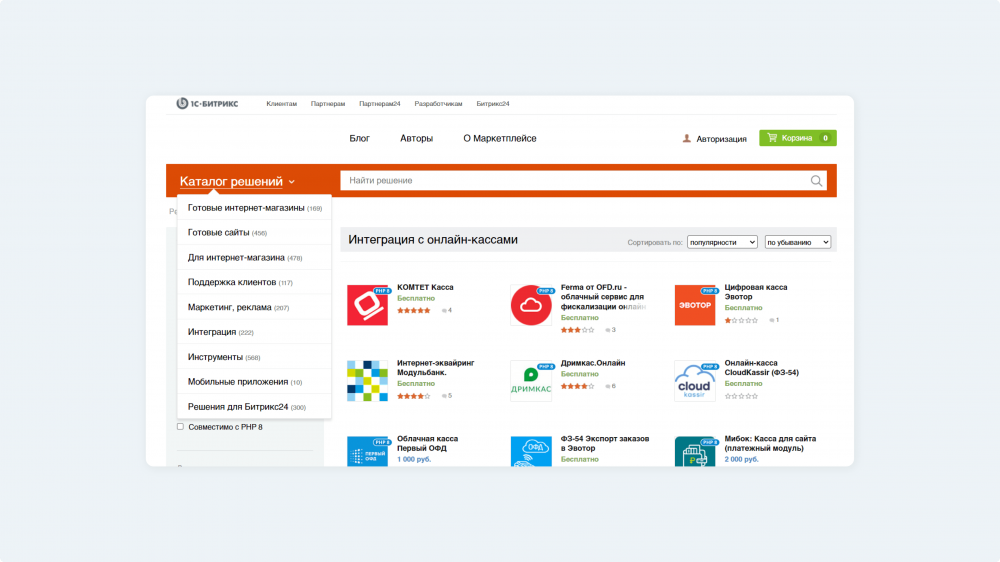Click the Авторизация user icon

click(687, 138)
